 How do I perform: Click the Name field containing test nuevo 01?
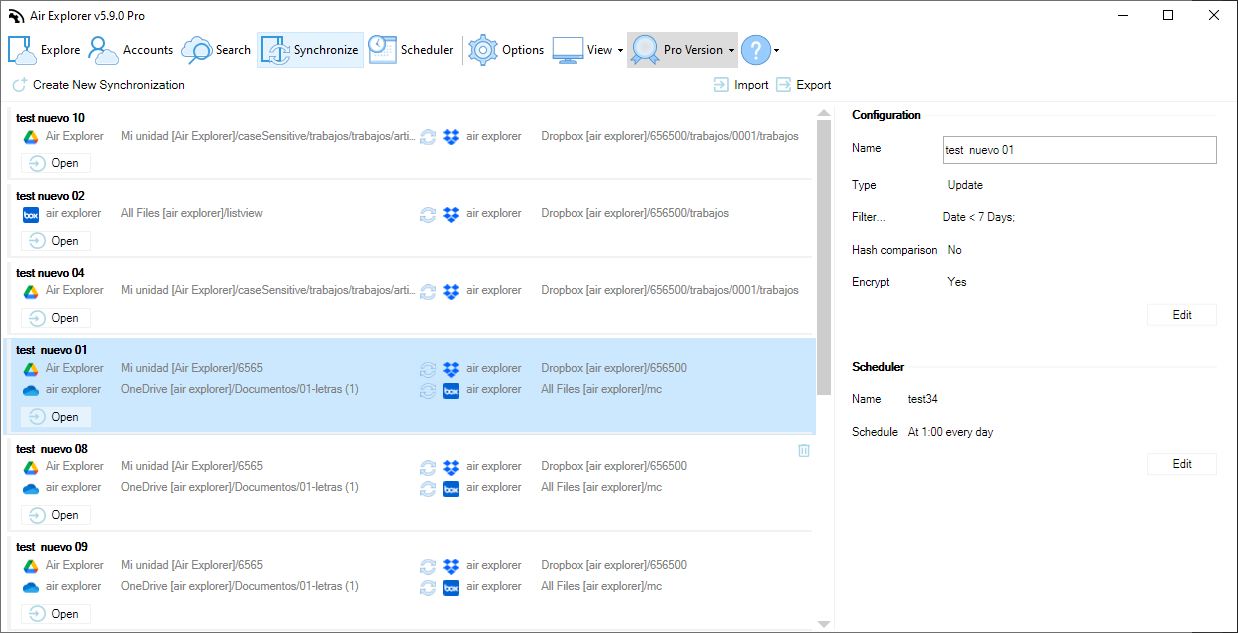[x=1079, y=150]
